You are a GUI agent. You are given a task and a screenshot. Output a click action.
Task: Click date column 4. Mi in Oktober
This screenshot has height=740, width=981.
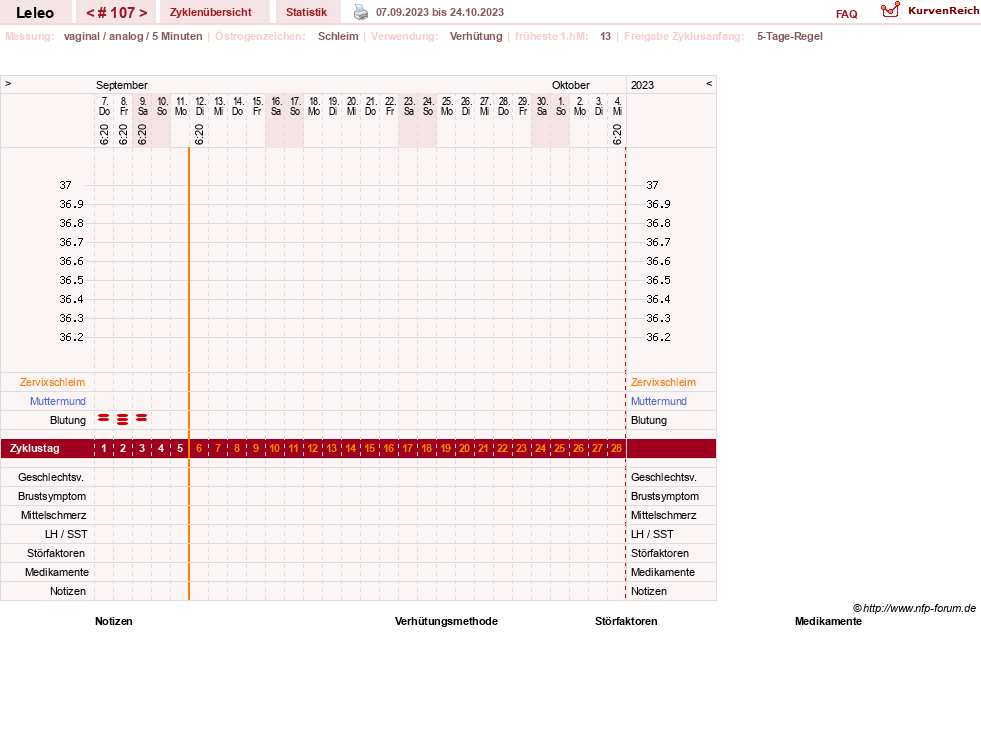point(618,106)
